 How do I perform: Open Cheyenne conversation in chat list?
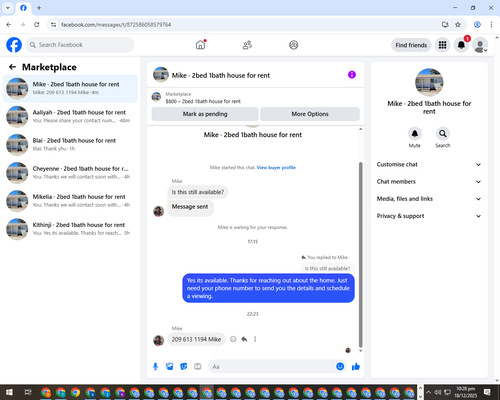[70, 173]
